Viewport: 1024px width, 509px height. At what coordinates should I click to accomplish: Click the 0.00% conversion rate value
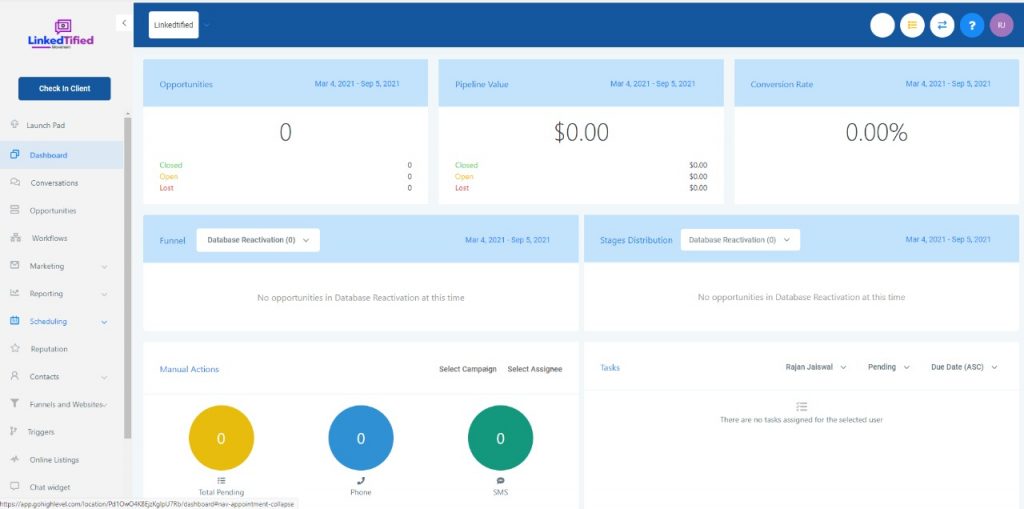coord(876,133)
